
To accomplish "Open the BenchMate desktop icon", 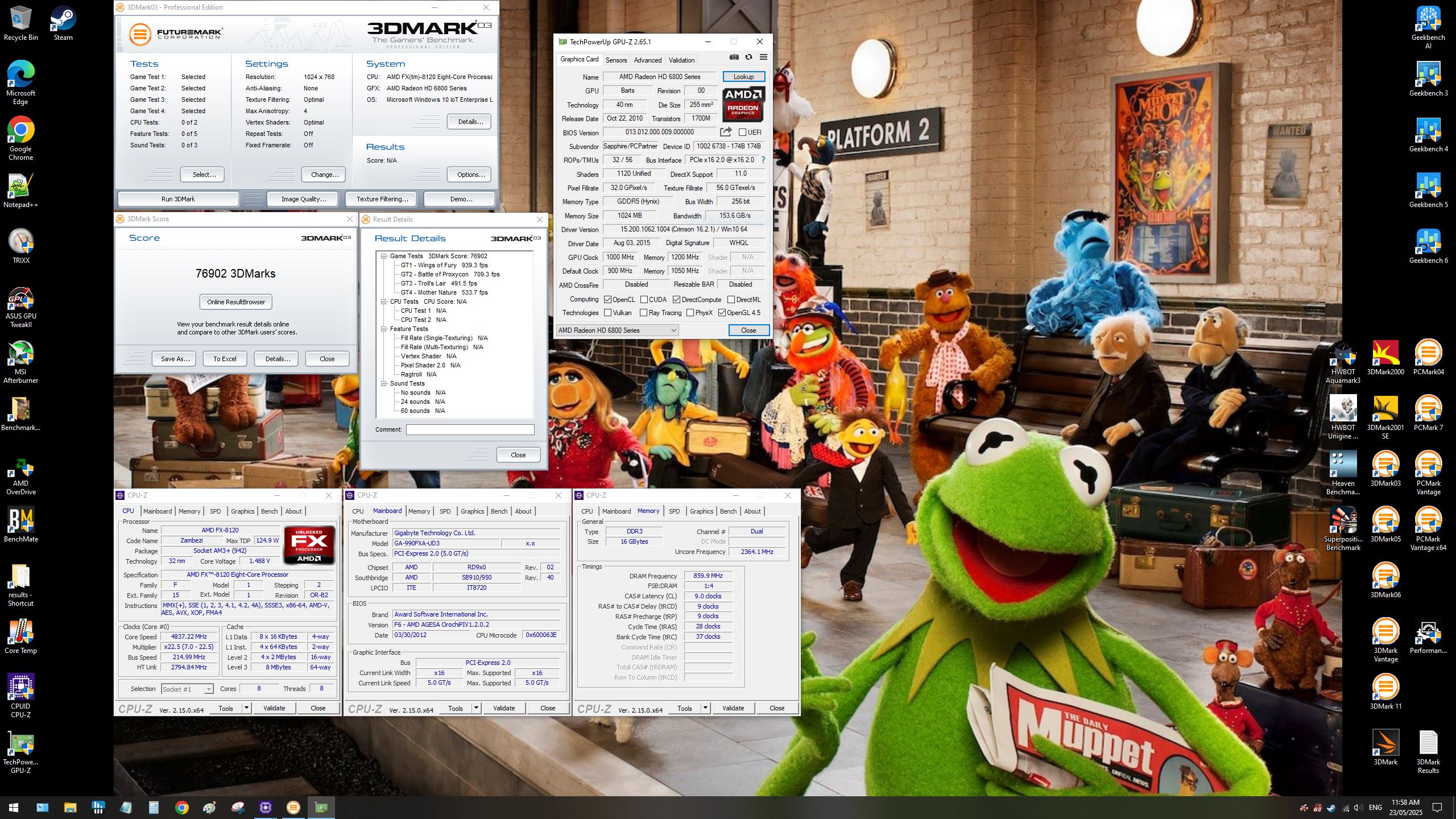I will point(21,524).
